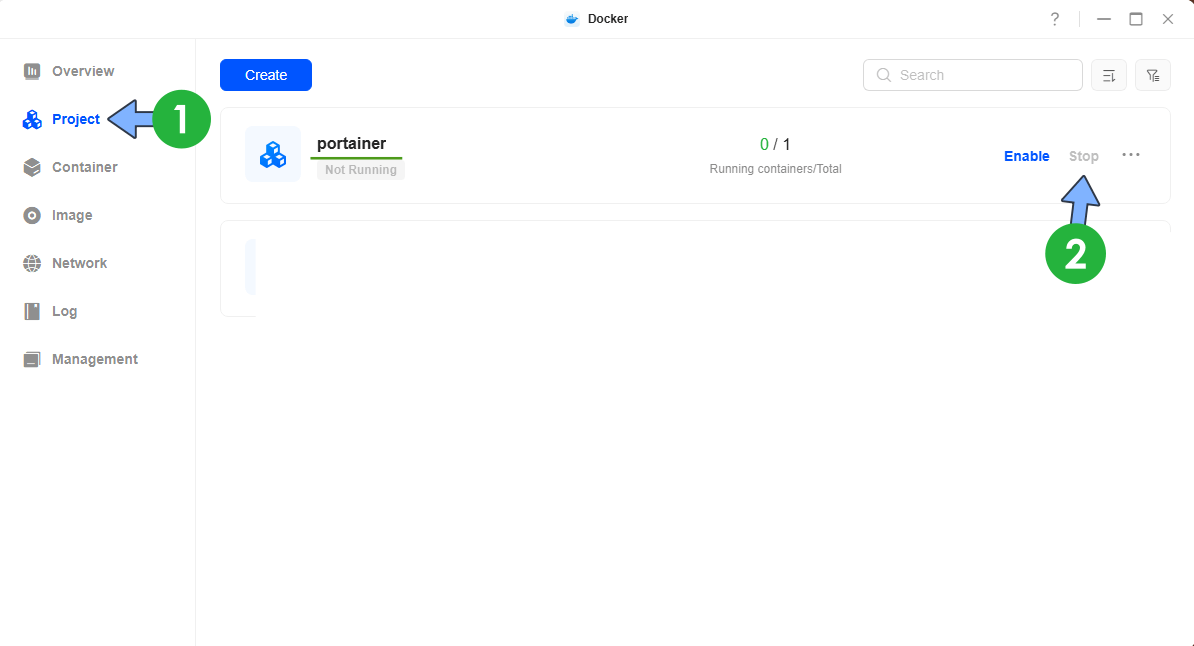Screen dimensions: 1194x646
Task: Click the sort order icon
Action: (1108, 75)
